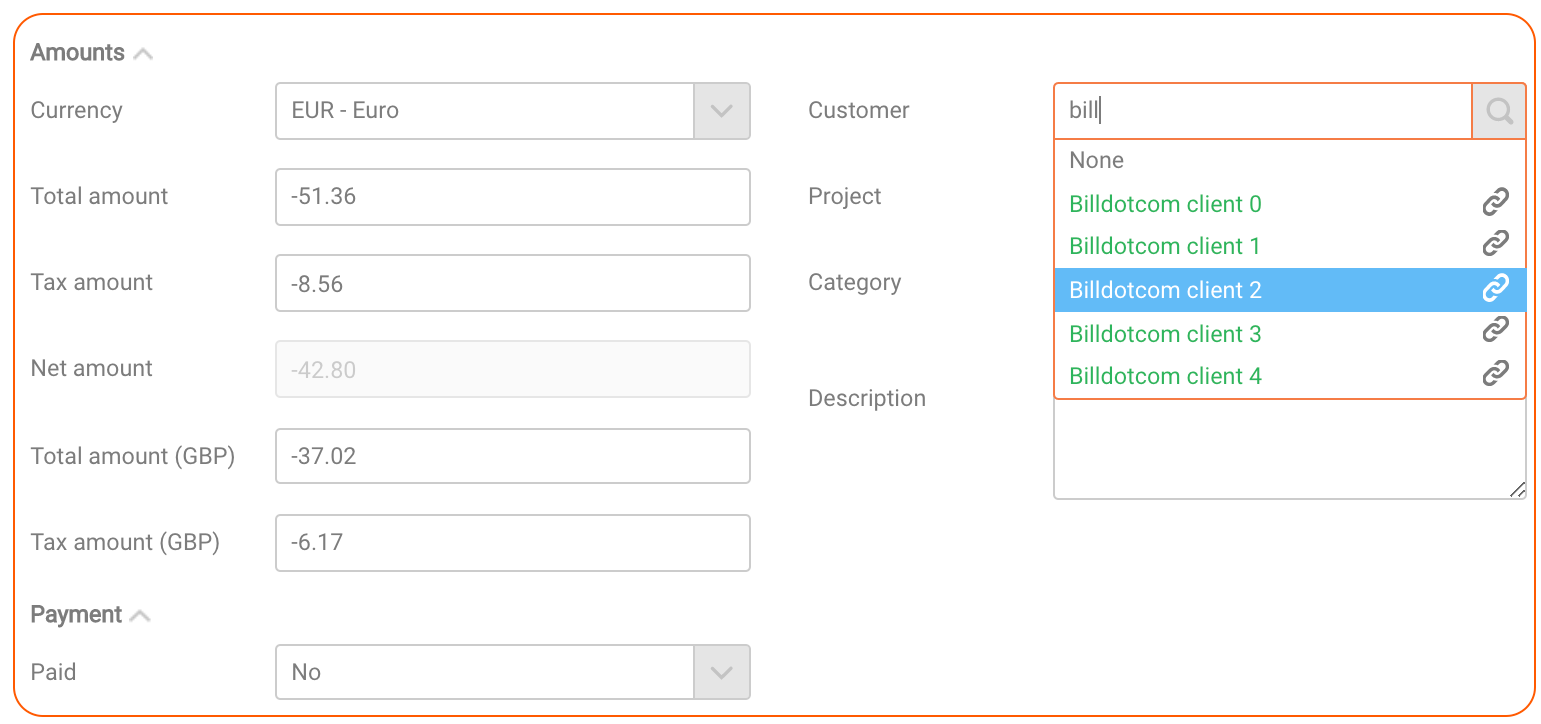Click the Currency label
The height and width of the screenshot is (724, 1541).
(77, 110)
